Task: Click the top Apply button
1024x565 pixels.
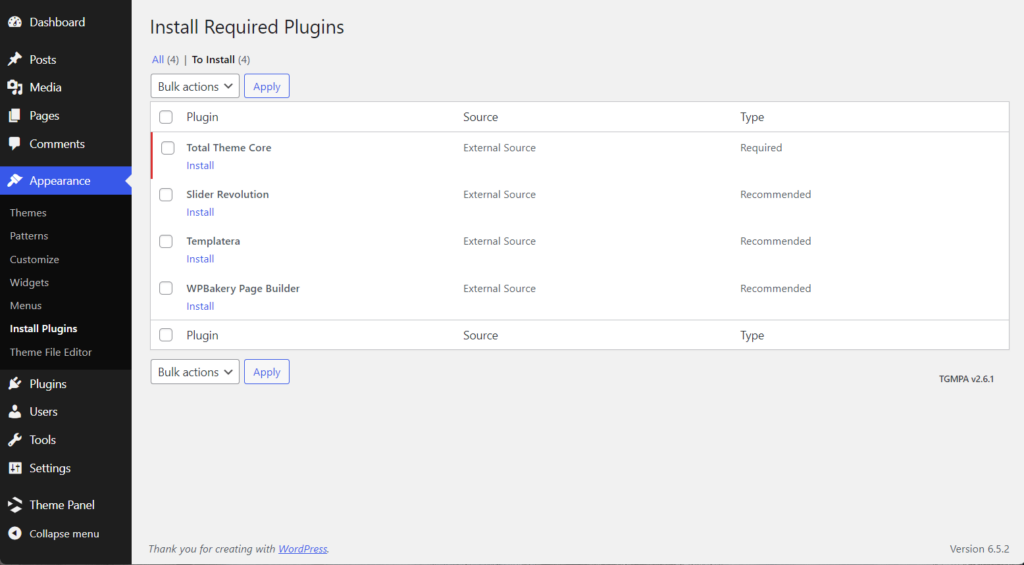Action: click(266, 86)
